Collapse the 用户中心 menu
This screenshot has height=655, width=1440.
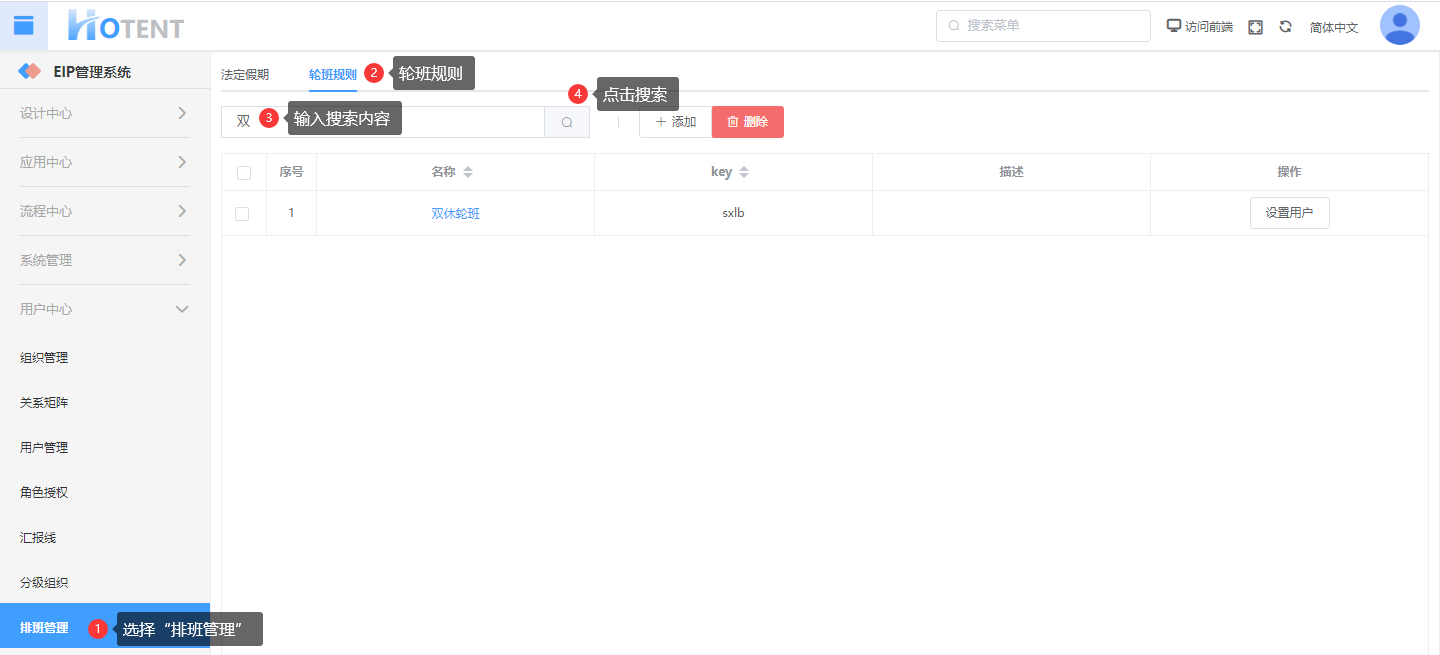pos(105,309)
